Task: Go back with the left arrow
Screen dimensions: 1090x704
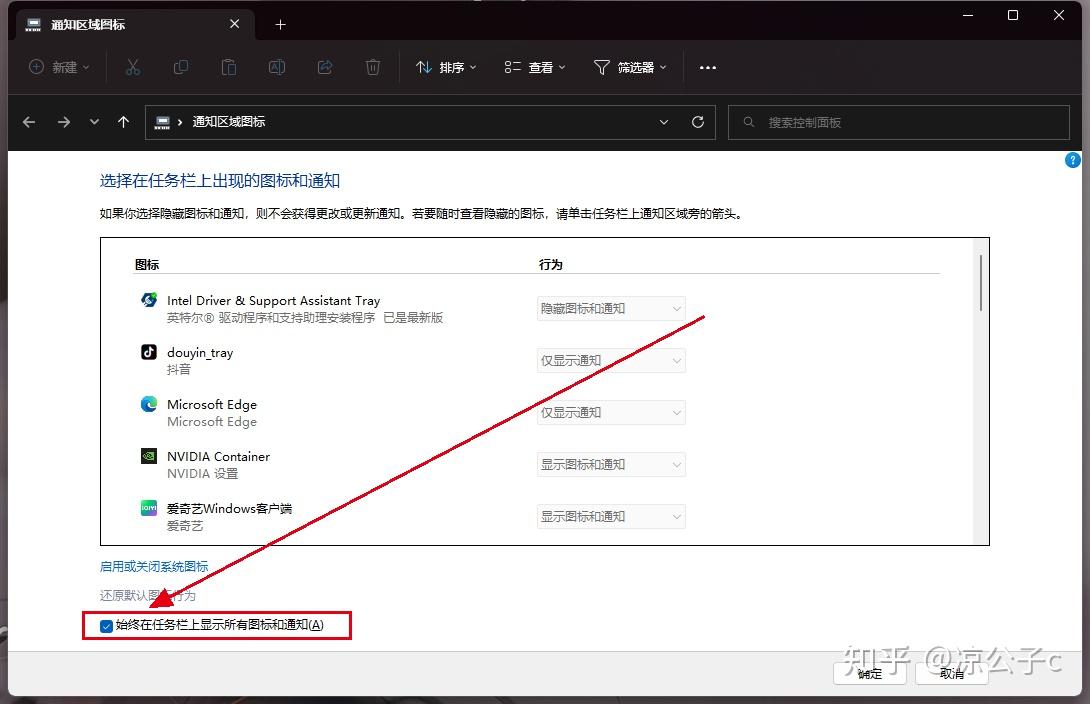Action: [x=29, y=122]
